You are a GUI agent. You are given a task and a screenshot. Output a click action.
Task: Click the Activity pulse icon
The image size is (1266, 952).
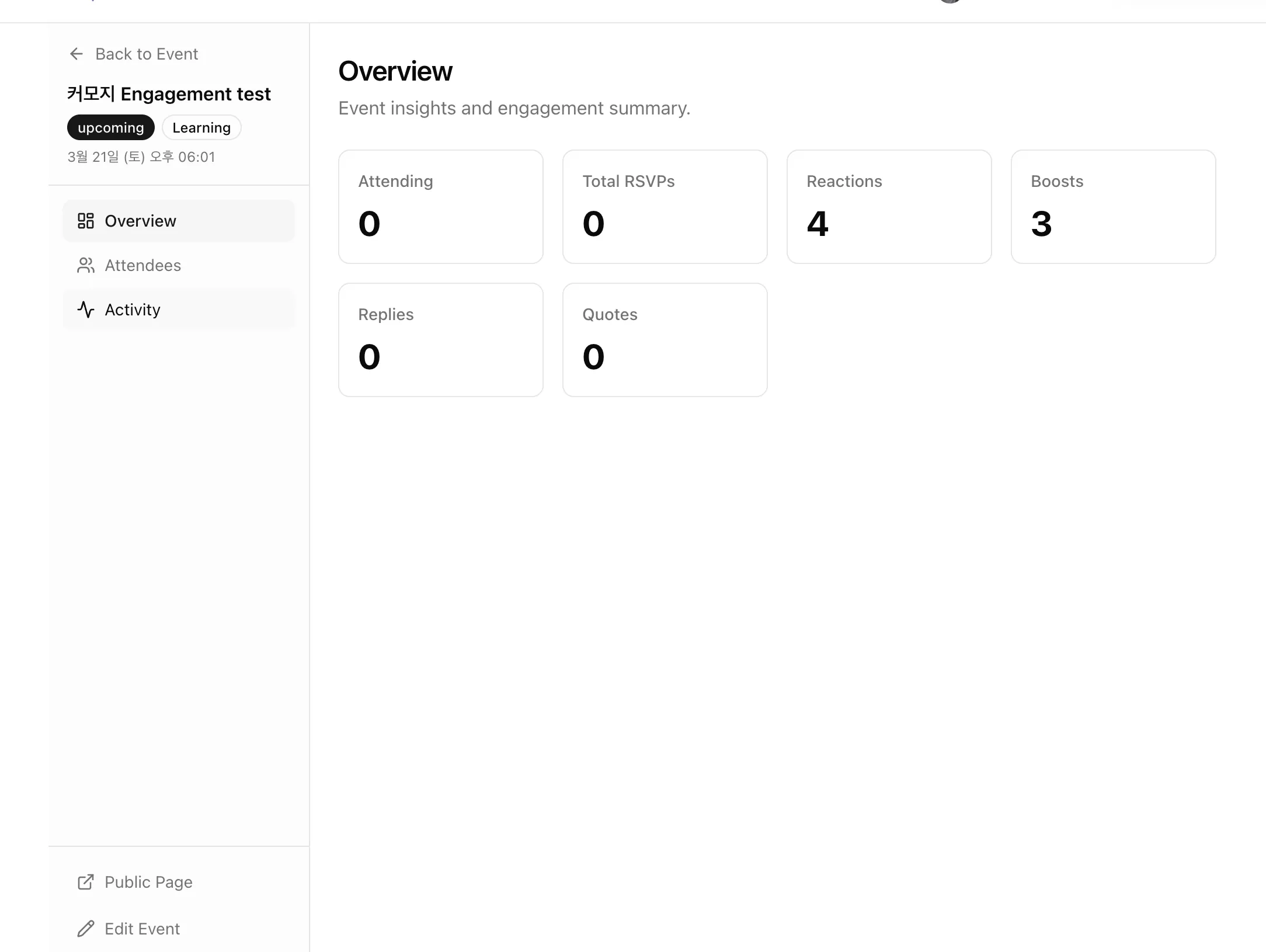(86, 310)
